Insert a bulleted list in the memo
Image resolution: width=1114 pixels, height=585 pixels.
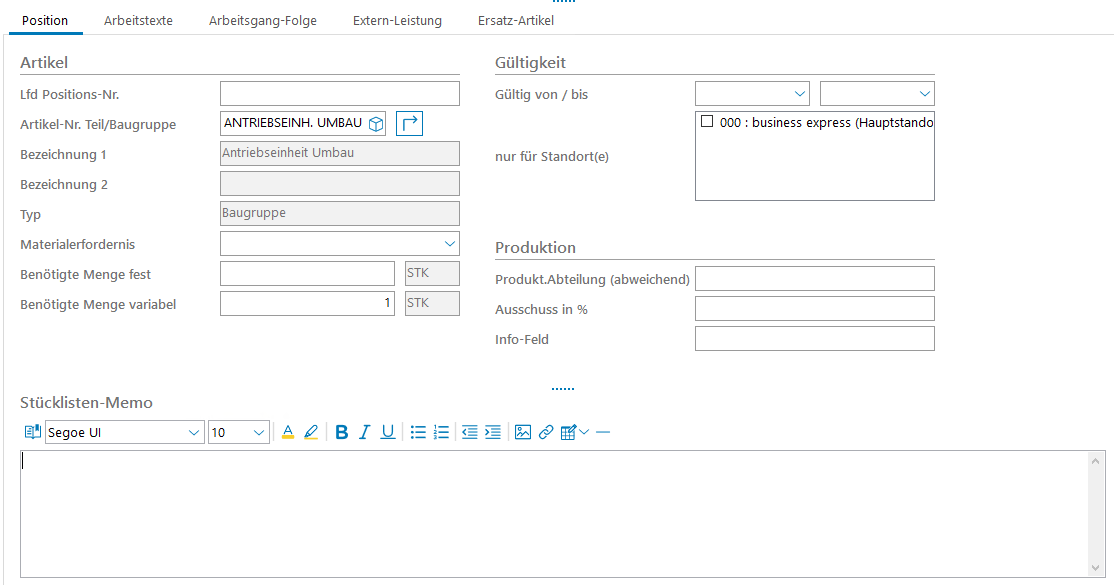tap(418, 432)
